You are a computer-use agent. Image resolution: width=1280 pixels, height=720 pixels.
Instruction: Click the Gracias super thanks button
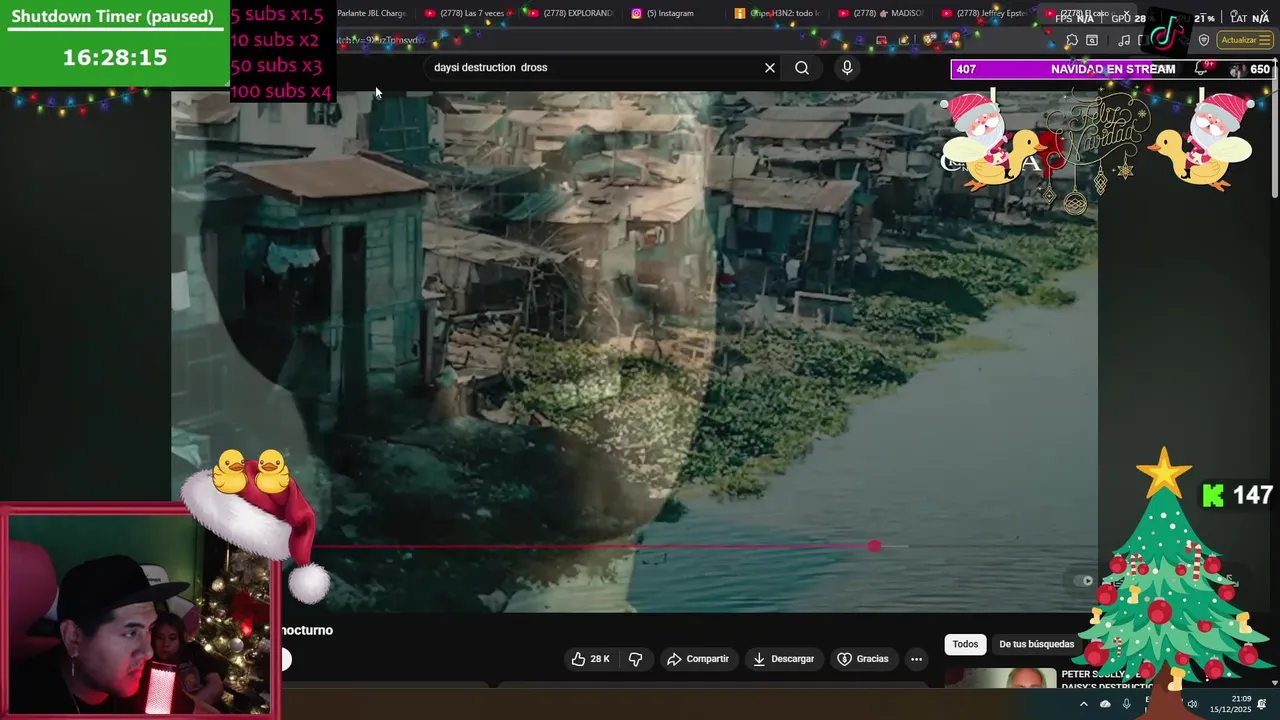point(863,659)
